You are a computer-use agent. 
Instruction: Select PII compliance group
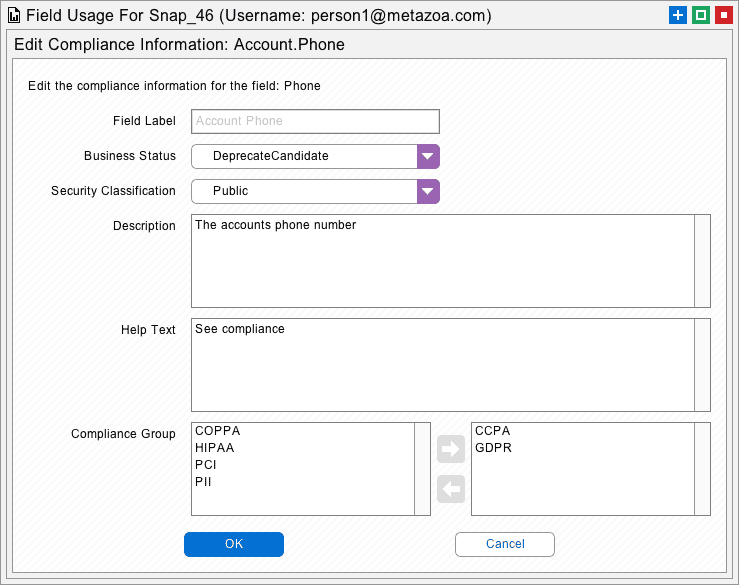pyautogui.click(x=203, y=482)
